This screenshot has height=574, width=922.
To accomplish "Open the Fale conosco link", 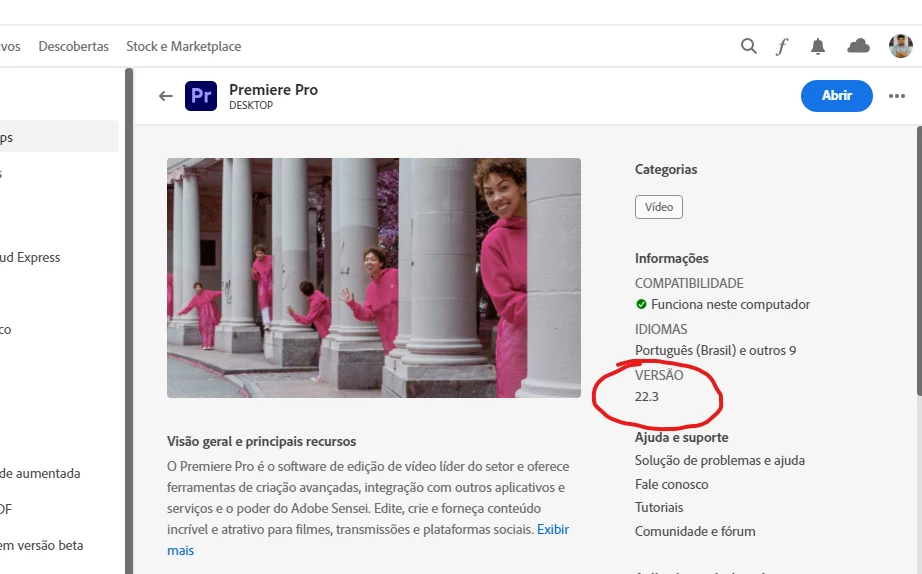I will click(672, 485).
